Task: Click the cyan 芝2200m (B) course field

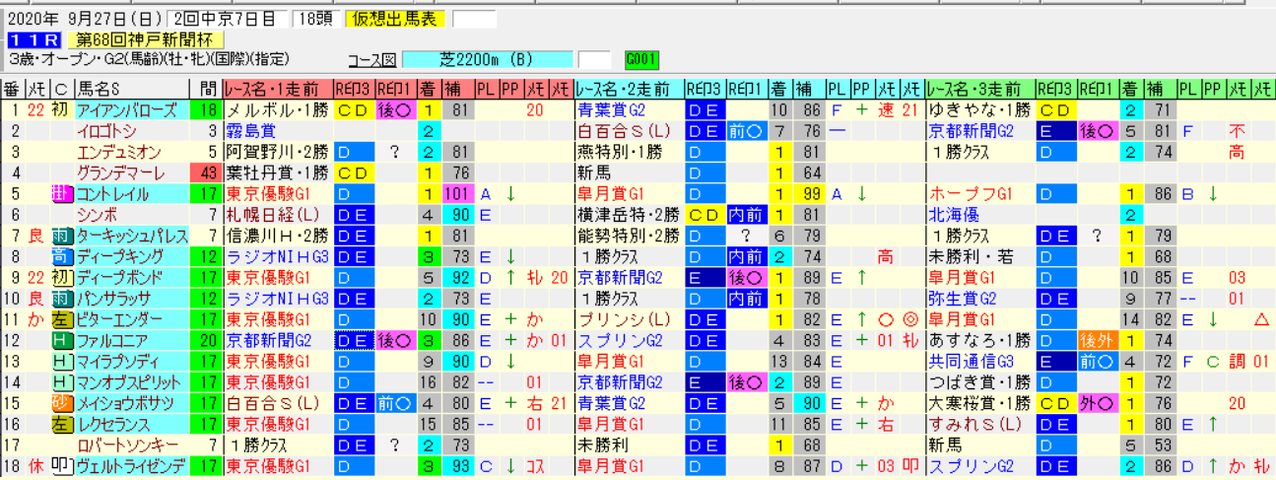Action: [491, 59]
